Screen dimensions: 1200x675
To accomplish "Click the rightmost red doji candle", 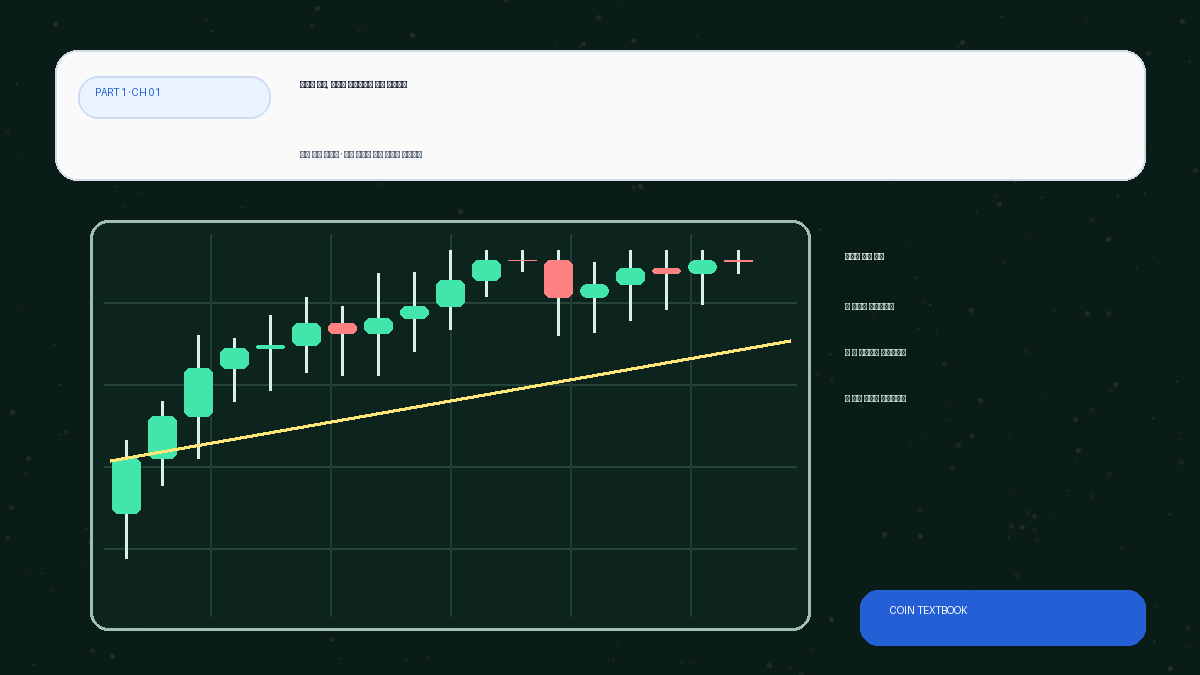I will (738, 261).
